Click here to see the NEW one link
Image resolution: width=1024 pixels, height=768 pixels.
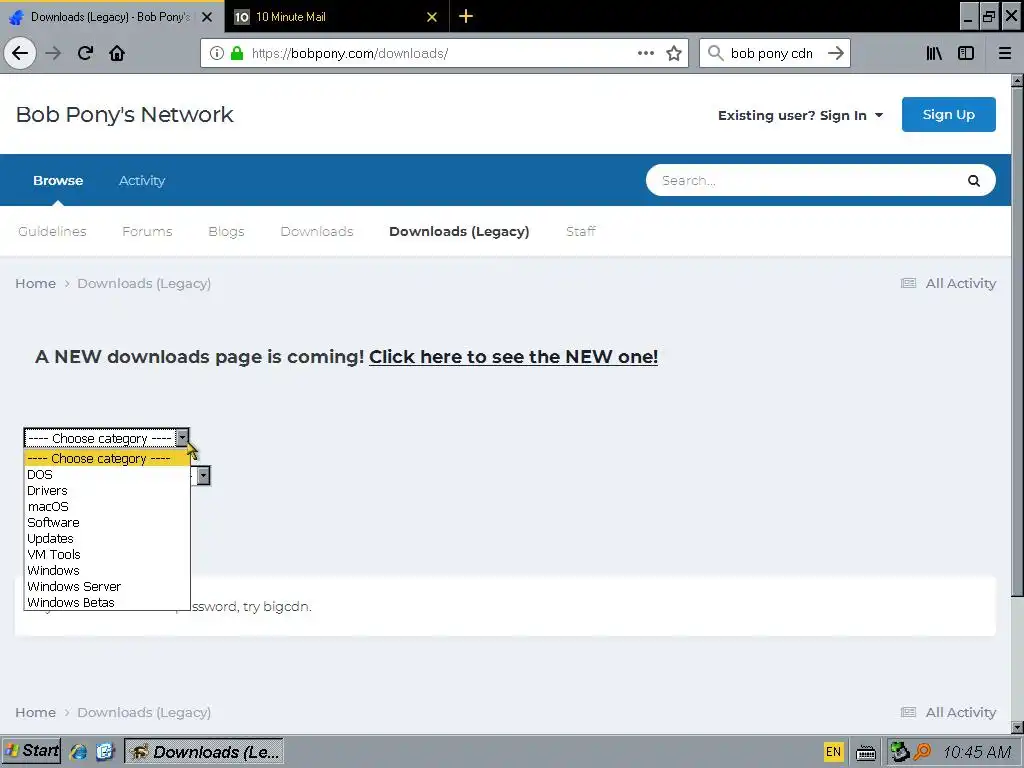513,357
